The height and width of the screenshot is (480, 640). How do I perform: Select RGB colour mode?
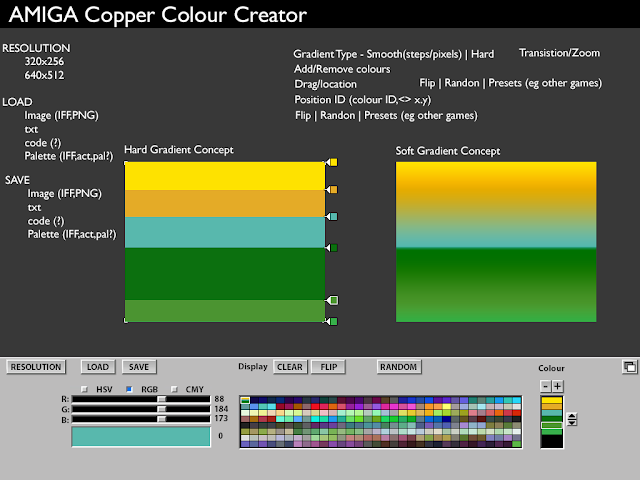point(129,389)
